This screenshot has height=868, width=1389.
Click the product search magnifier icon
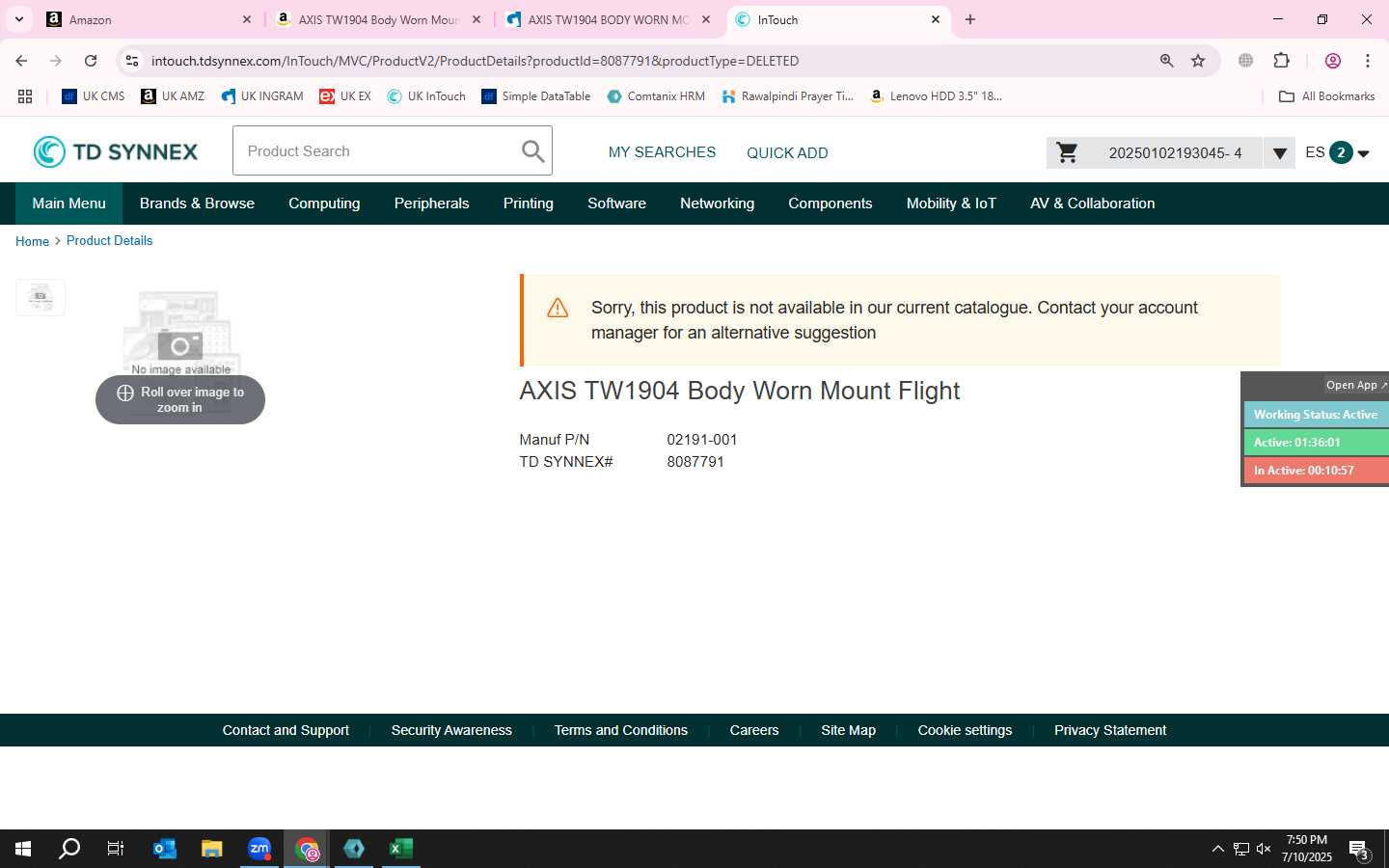(532, 150)
